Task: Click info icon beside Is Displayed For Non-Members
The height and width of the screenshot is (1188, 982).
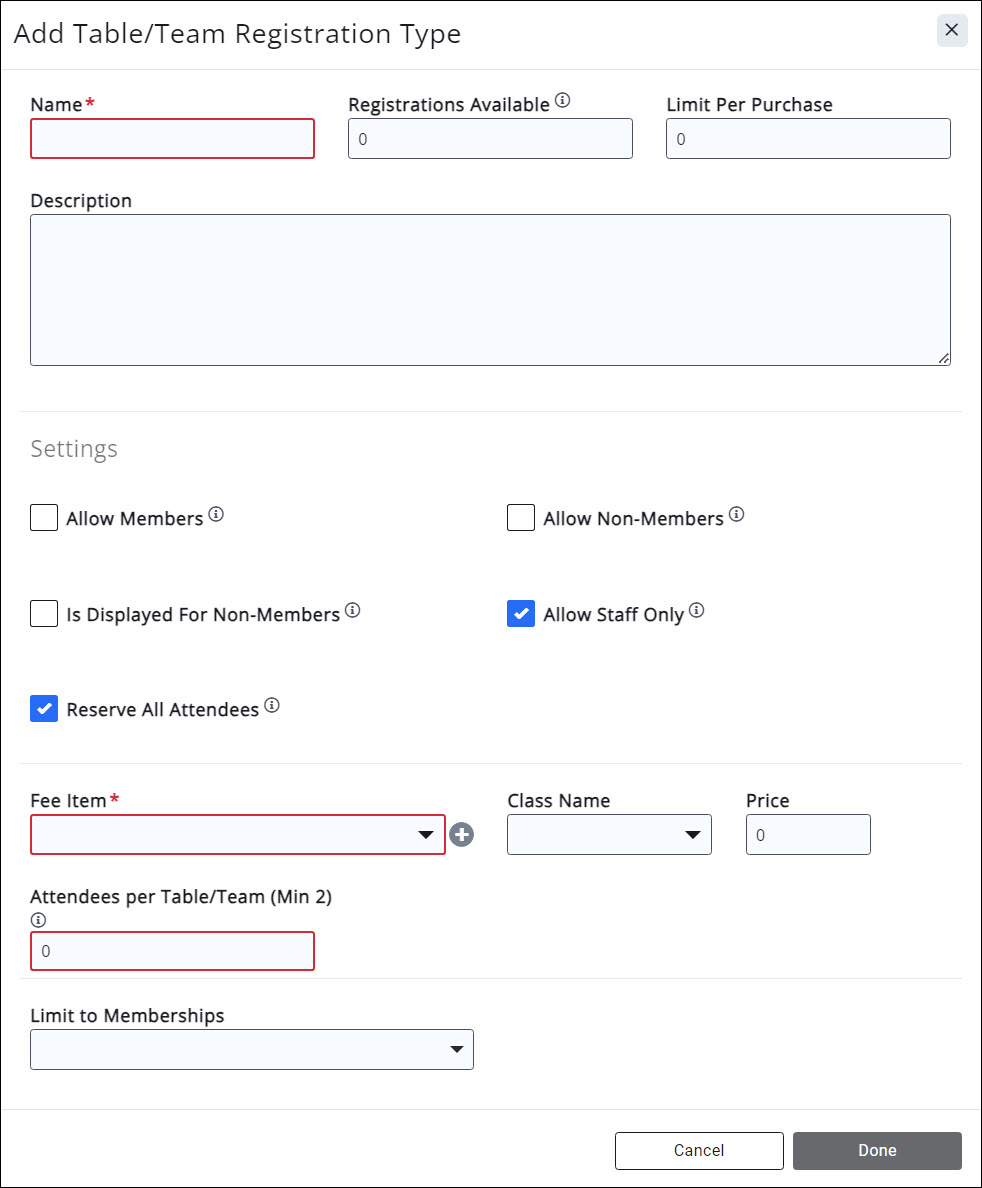Action: (x=352, y=610)
